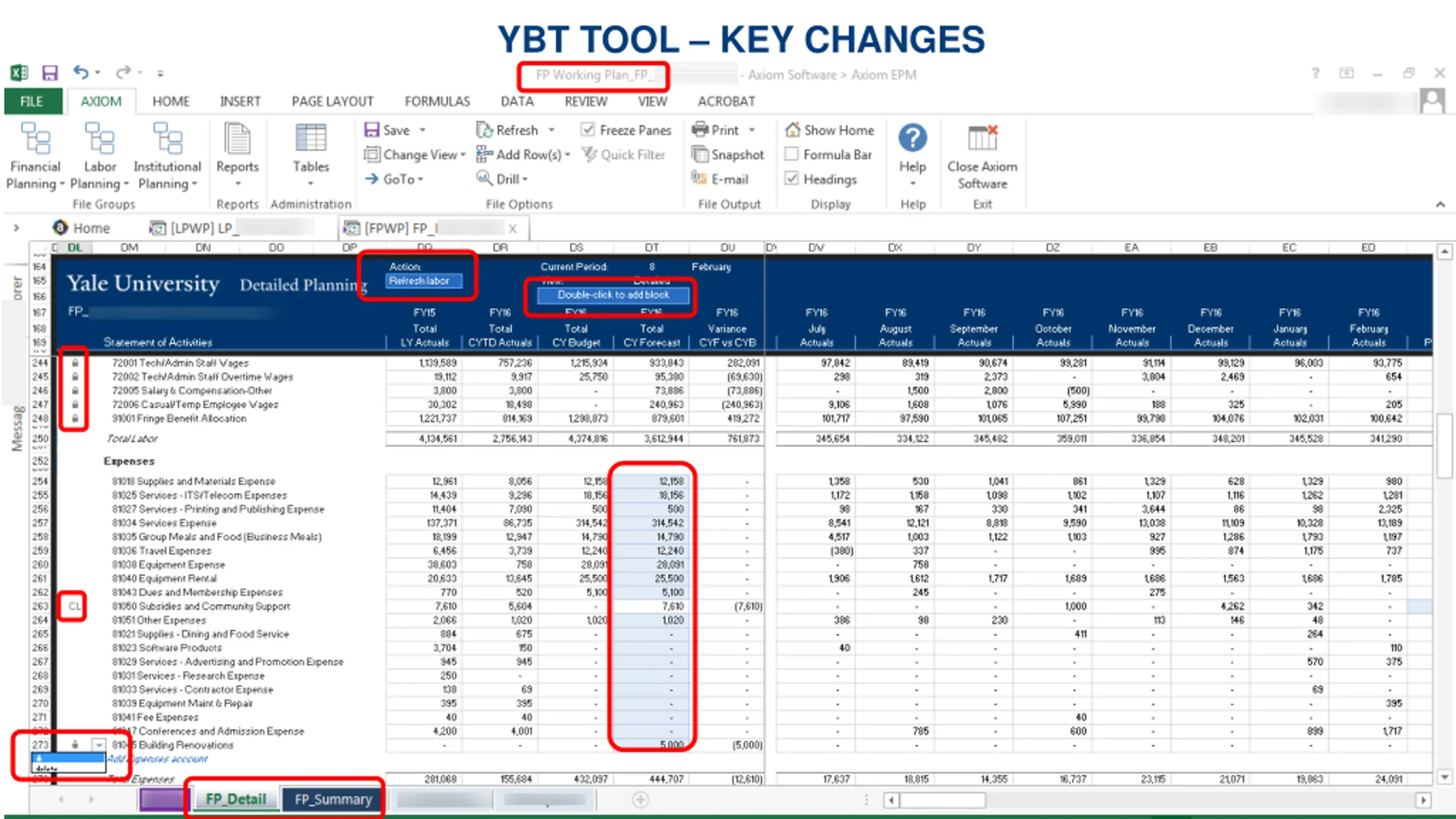The width and height of the screenshot is (1456, 819).
Task: Click the Excel Help question mark in title bar
Action: pos(1316,73)
